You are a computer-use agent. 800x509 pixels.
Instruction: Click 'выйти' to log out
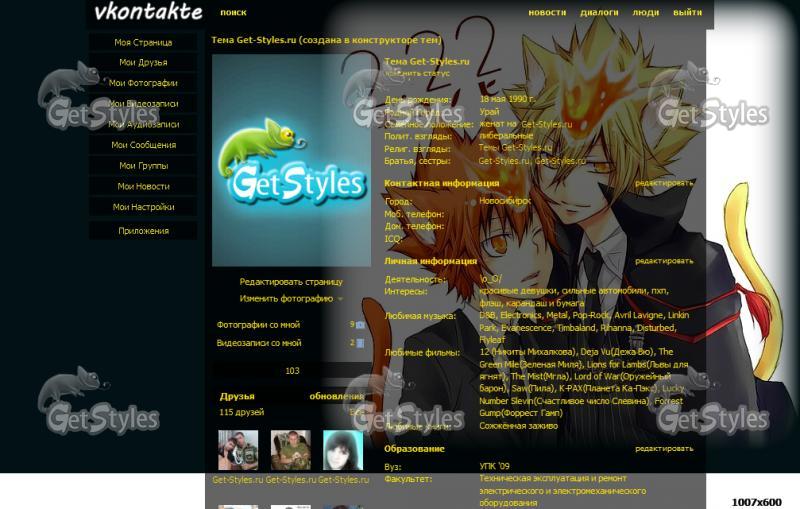(x=687, y=13)
